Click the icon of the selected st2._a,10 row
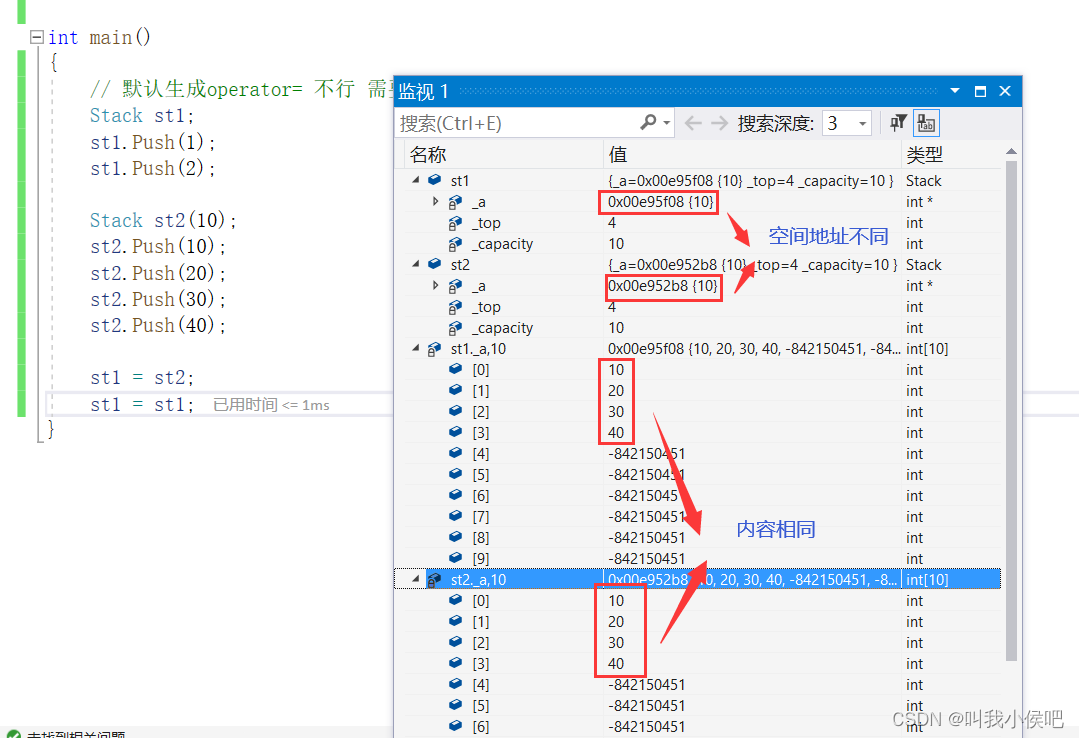 (434, 580)
